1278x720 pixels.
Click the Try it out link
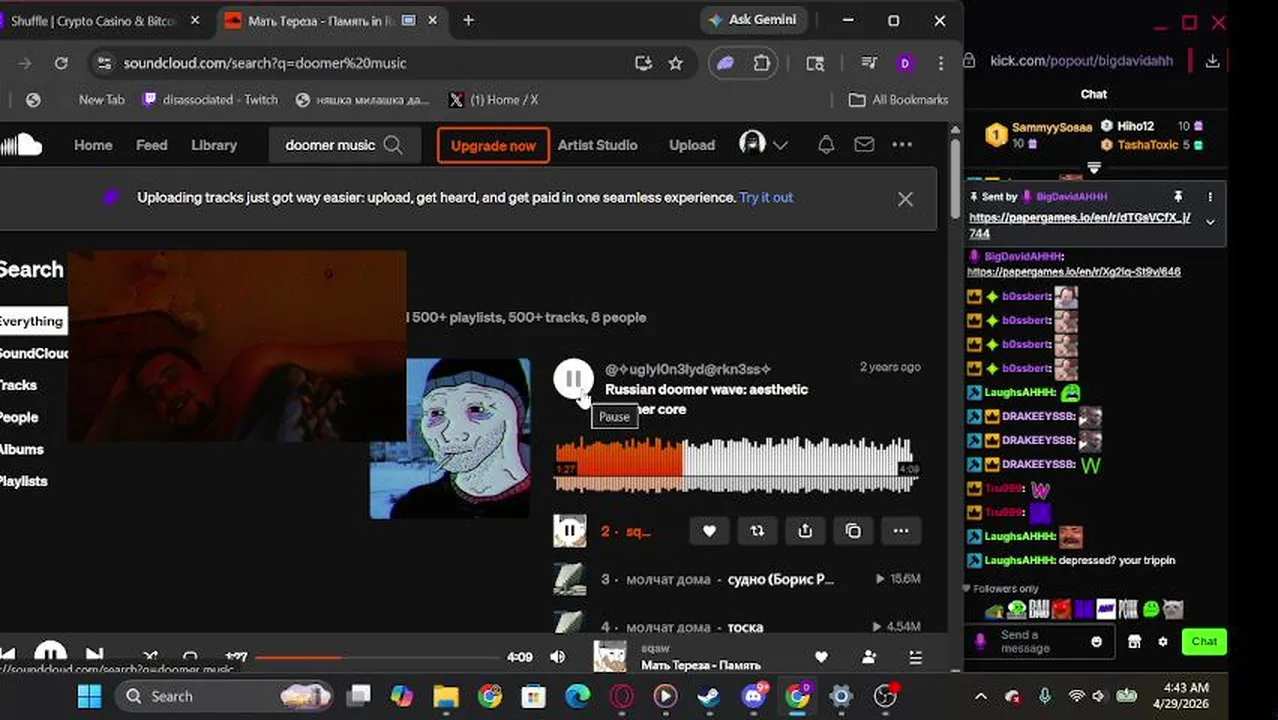[766, 198]
